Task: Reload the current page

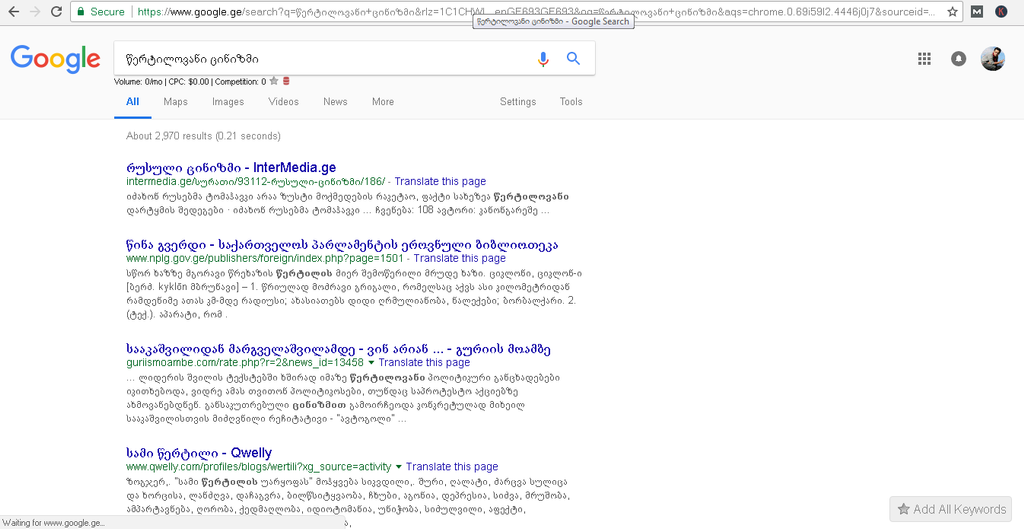Action: [57, 12]
